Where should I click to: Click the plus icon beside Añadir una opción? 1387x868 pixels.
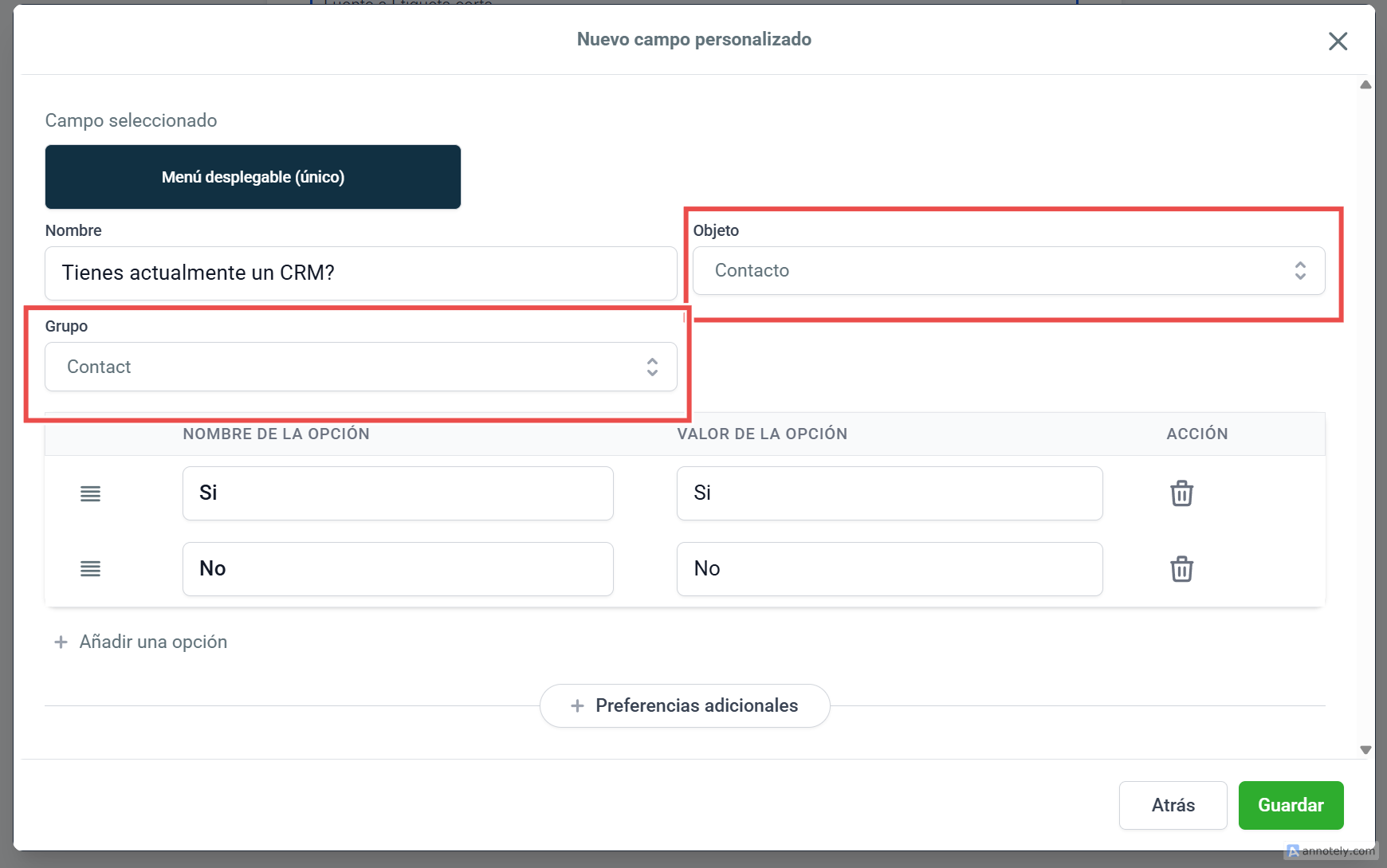pos(61,642)
